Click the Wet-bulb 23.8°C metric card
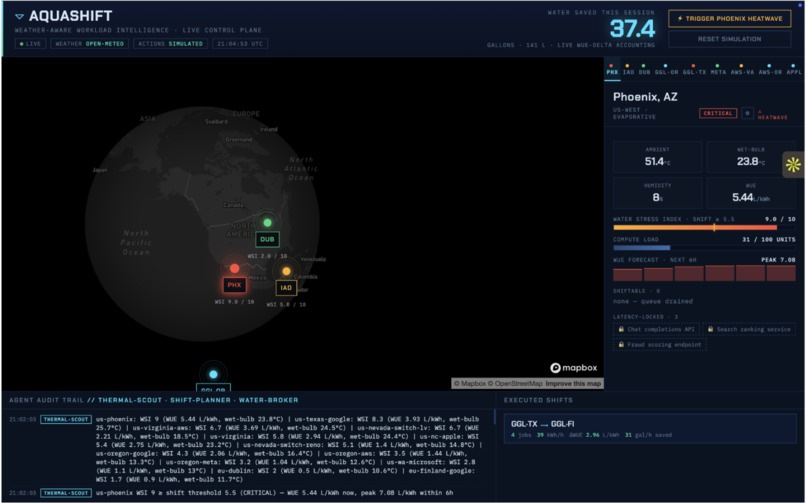The height and width of the screenshot is (503, 806). (750, 157)
